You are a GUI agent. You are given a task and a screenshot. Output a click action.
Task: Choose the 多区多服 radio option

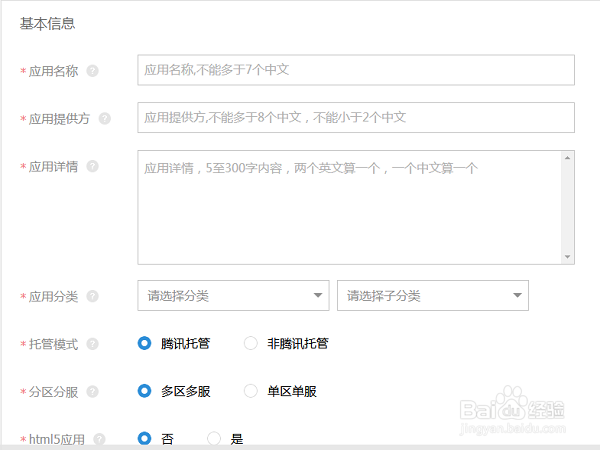pyautogui.click(x=145, y=391)
